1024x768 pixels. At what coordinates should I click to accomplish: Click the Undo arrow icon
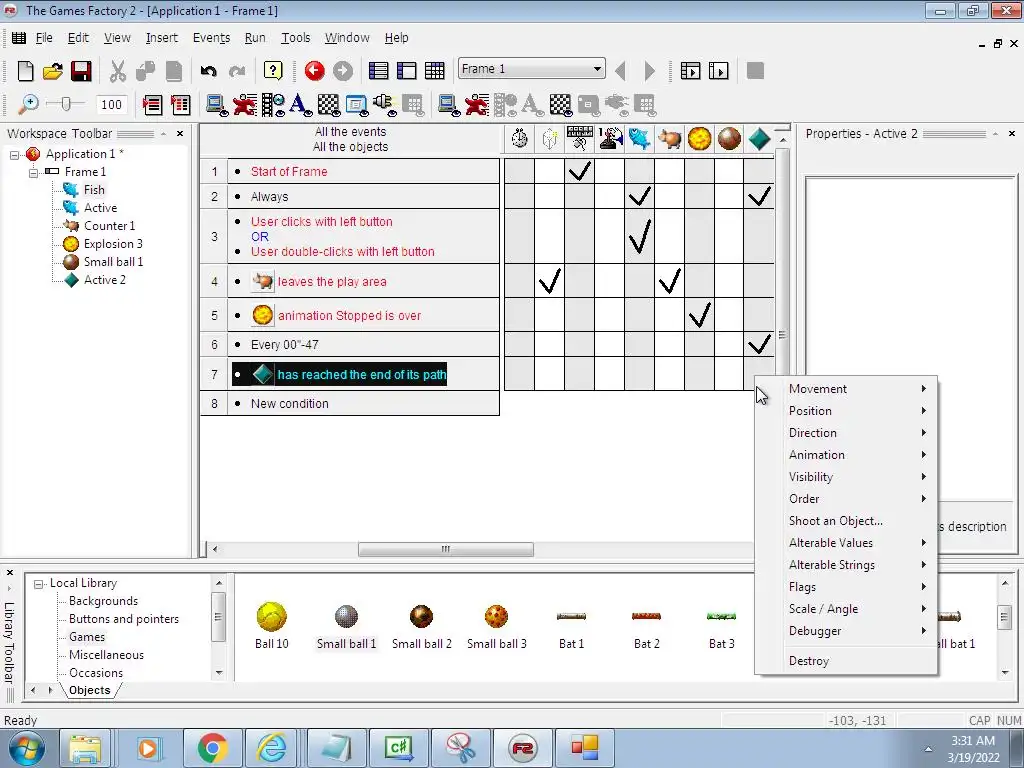coord(208,71)
